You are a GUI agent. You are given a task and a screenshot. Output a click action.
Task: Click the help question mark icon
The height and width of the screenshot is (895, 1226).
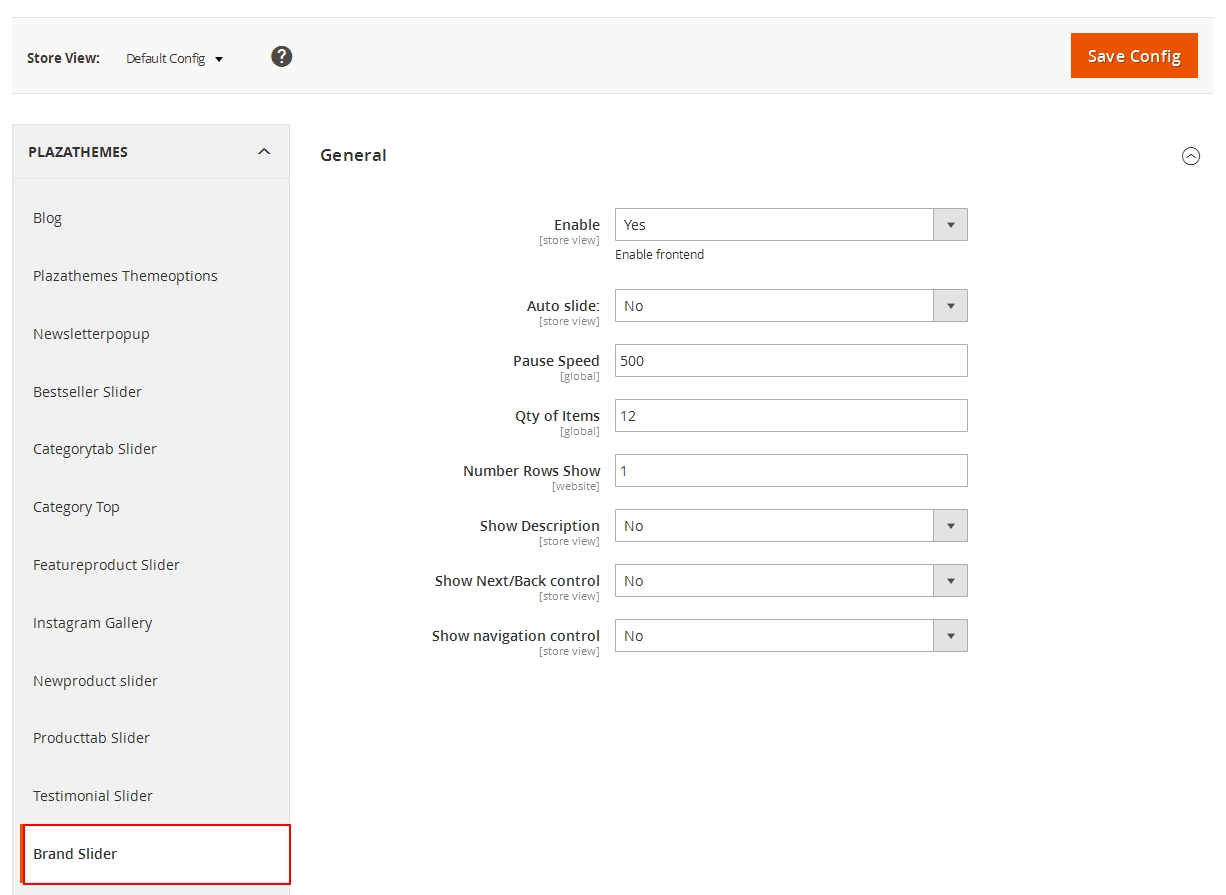click(282, 57)
